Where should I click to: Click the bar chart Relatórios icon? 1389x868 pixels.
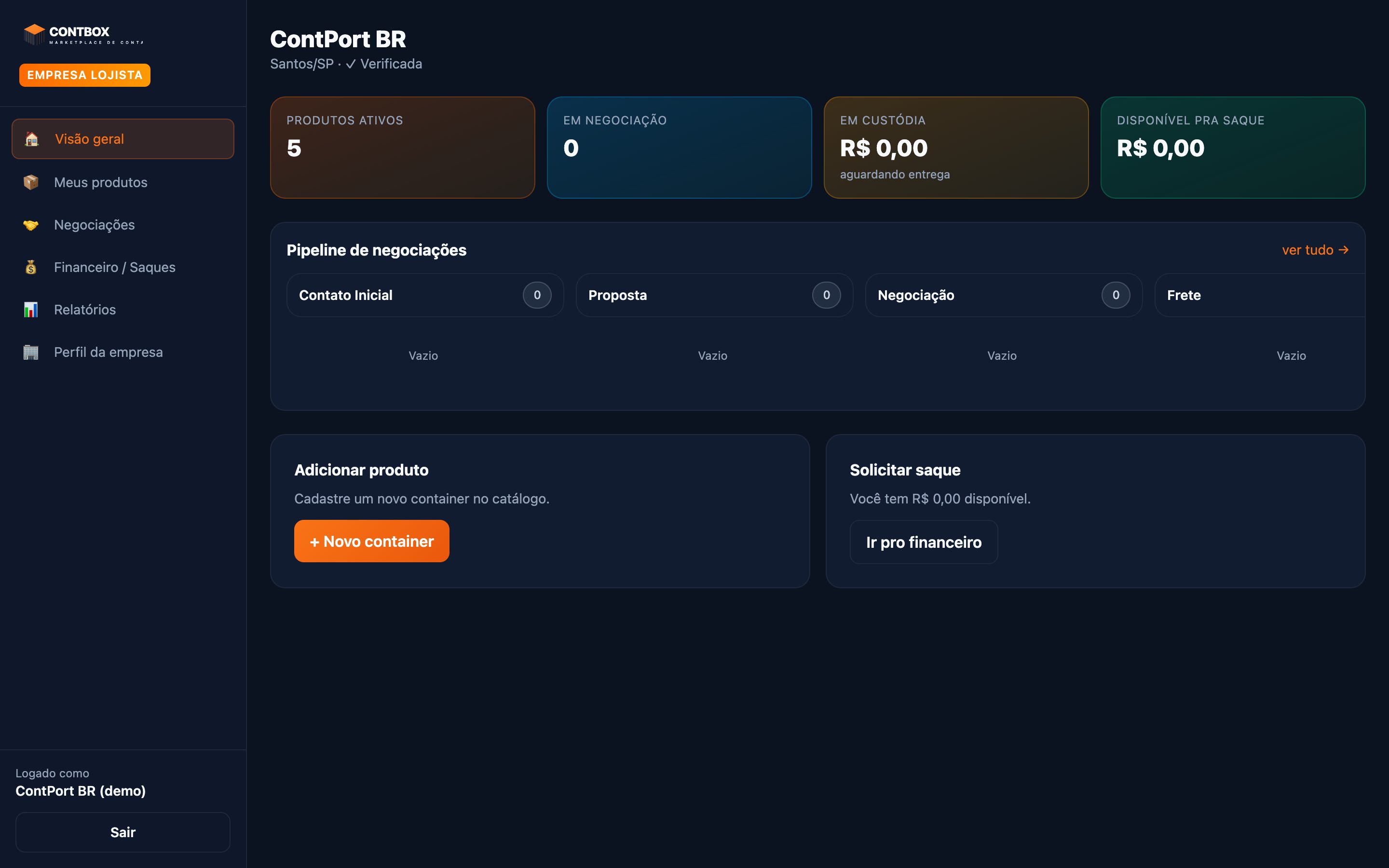(x=31, y=310)
